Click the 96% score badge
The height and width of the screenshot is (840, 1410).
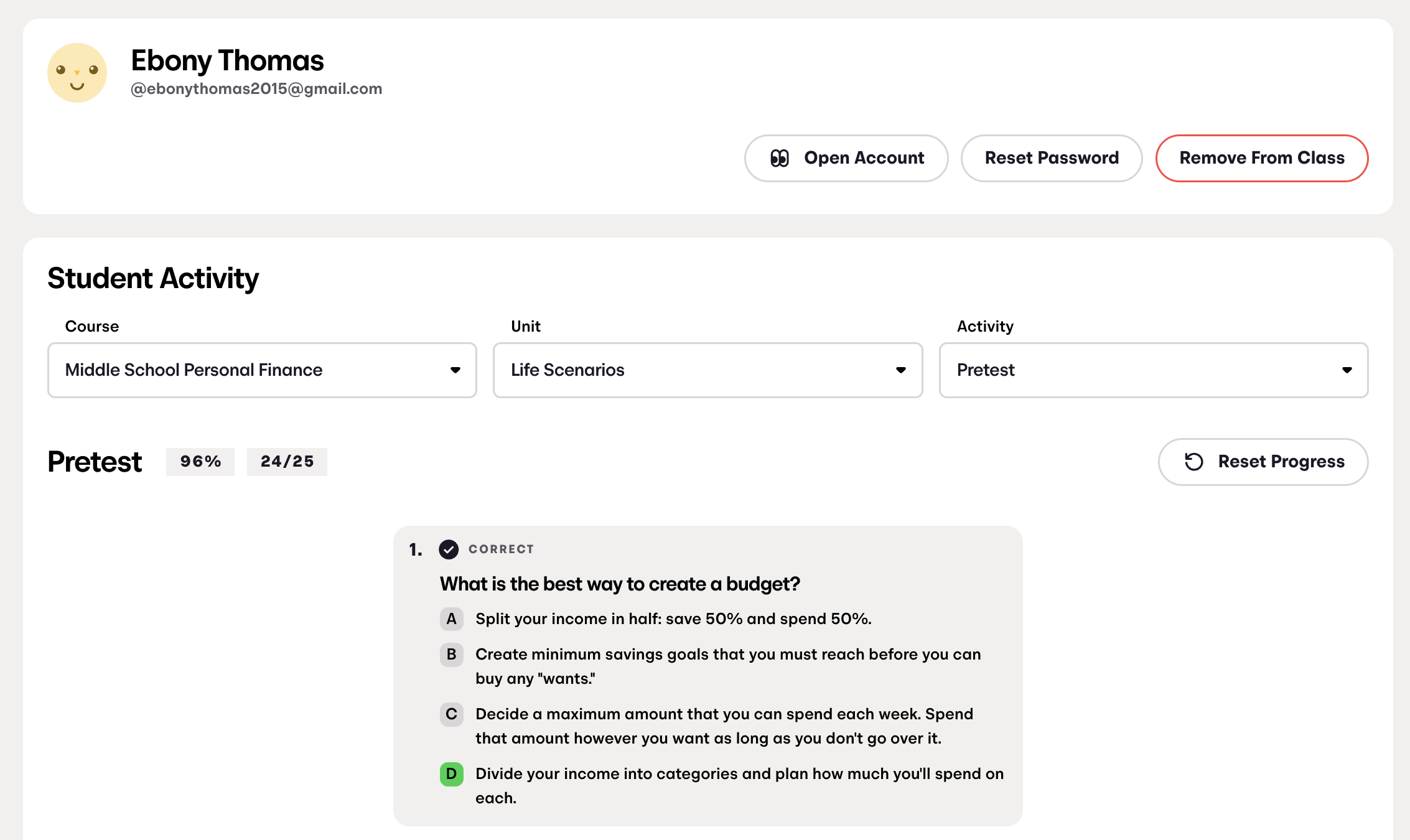(200, 462)
